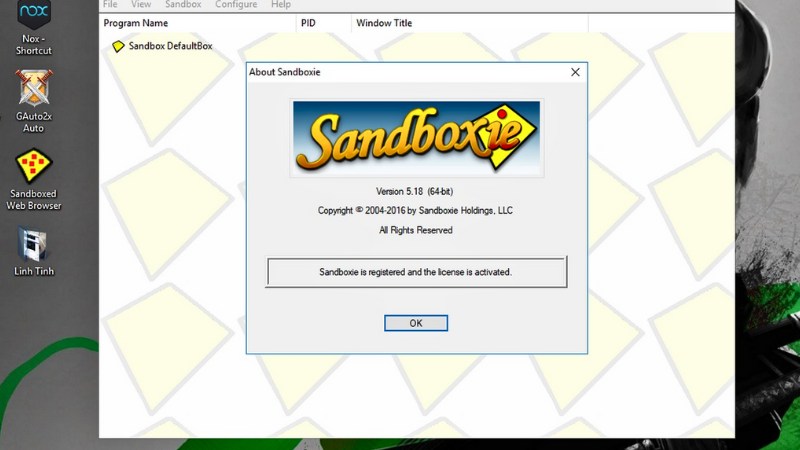Click the registered license status text box
The image size is (800, 450).
416,272
